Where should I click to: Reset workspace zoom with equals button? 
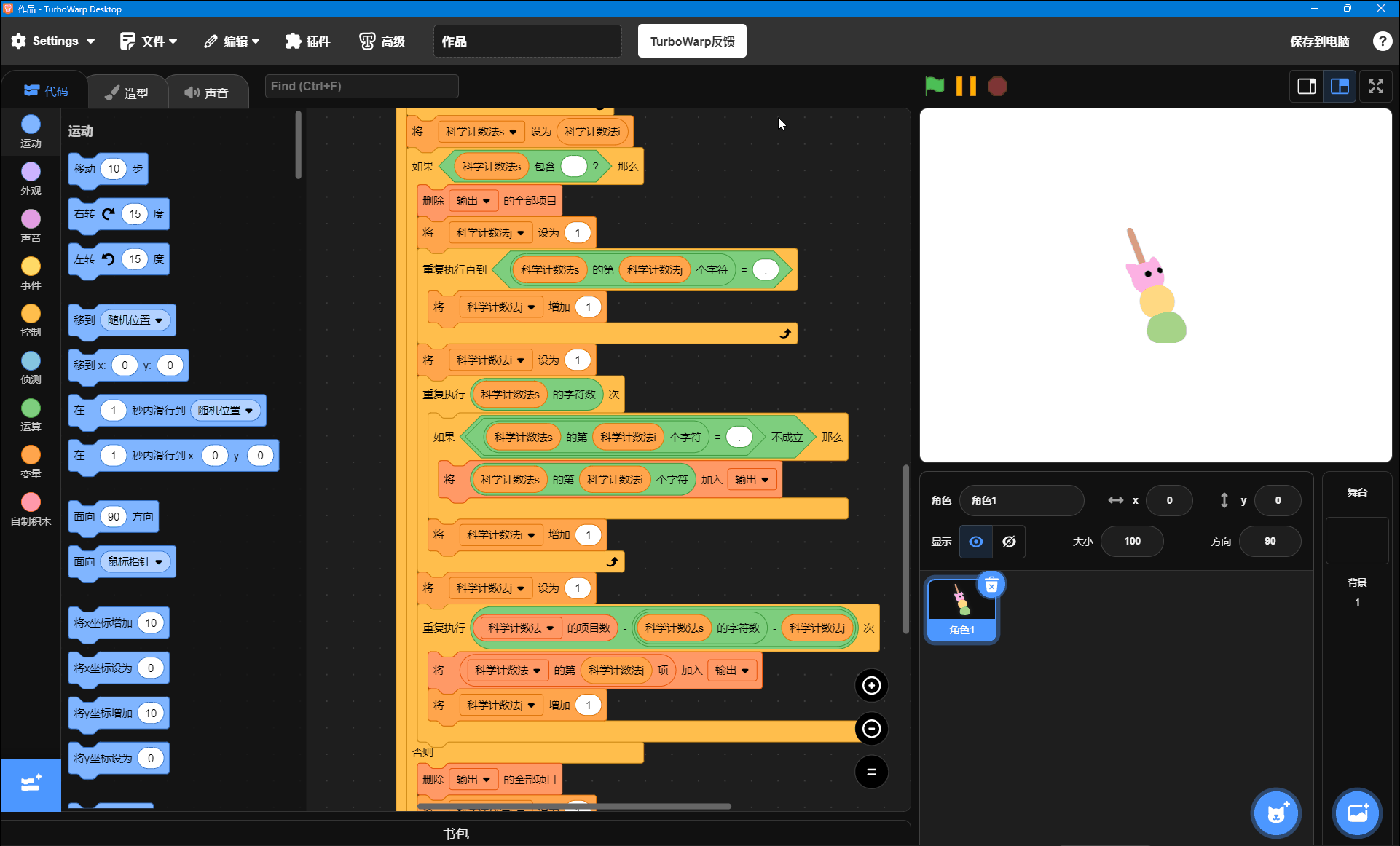pos(871,772)
